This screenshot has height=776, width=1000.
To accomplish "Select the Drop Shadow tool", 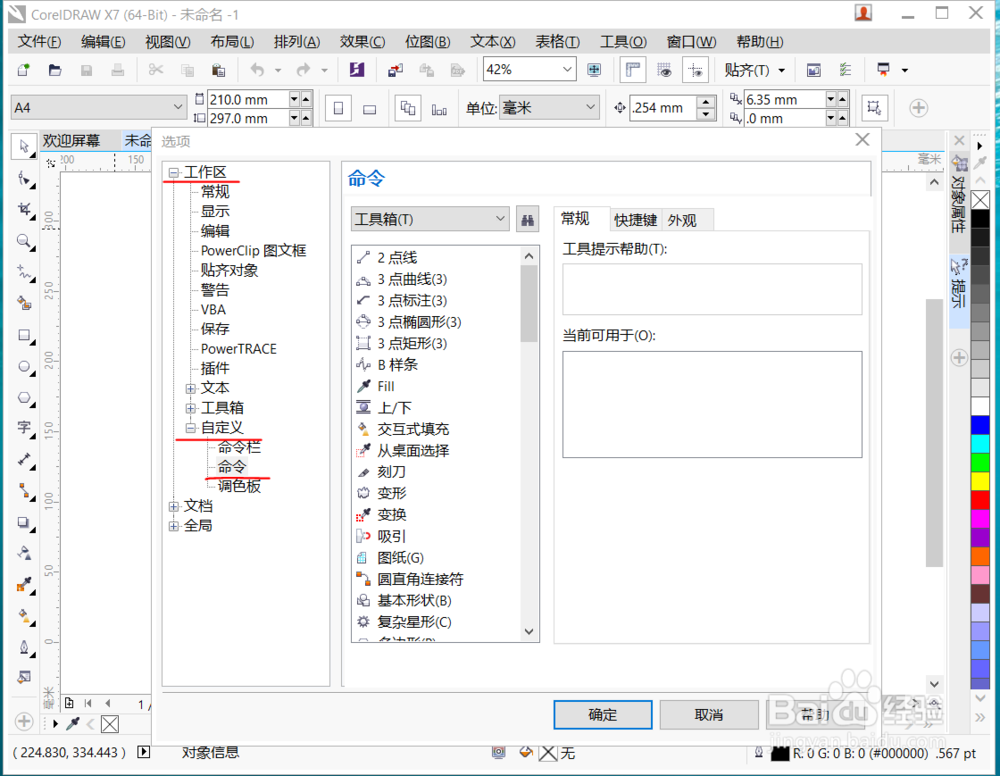I will coord(24,523).
